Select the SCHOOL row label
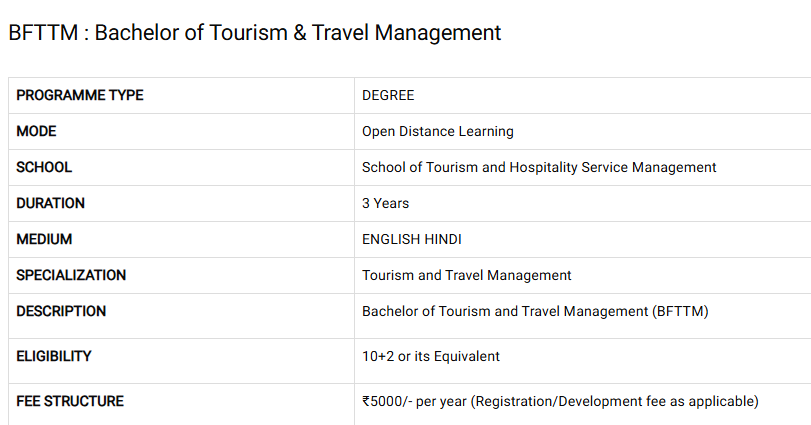This screenshot has height=425, width=811. 44,168
